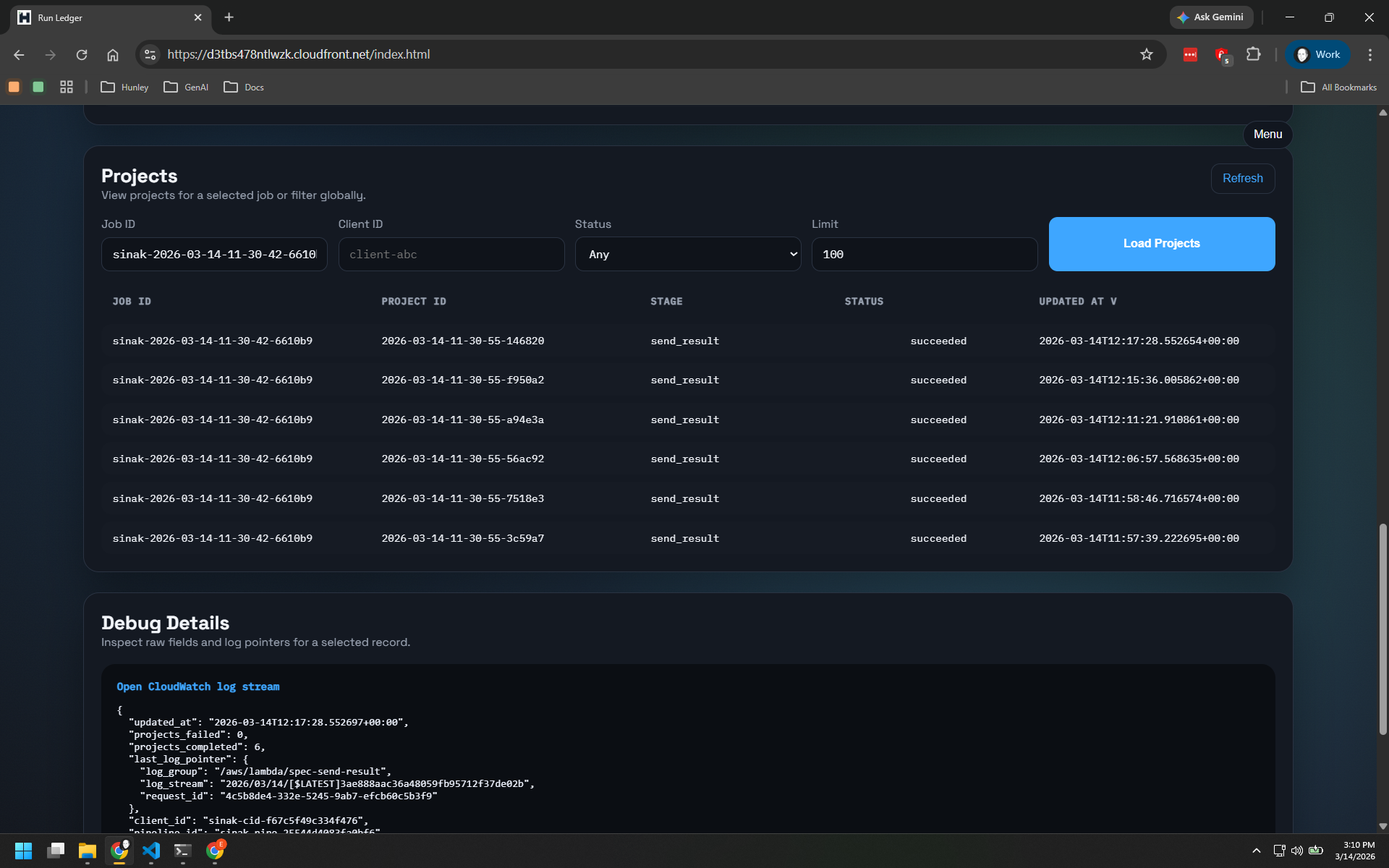Focus the Client ID input field
Image resolution: width=1389 pixels, height=868 pixels.
point(451,255)
